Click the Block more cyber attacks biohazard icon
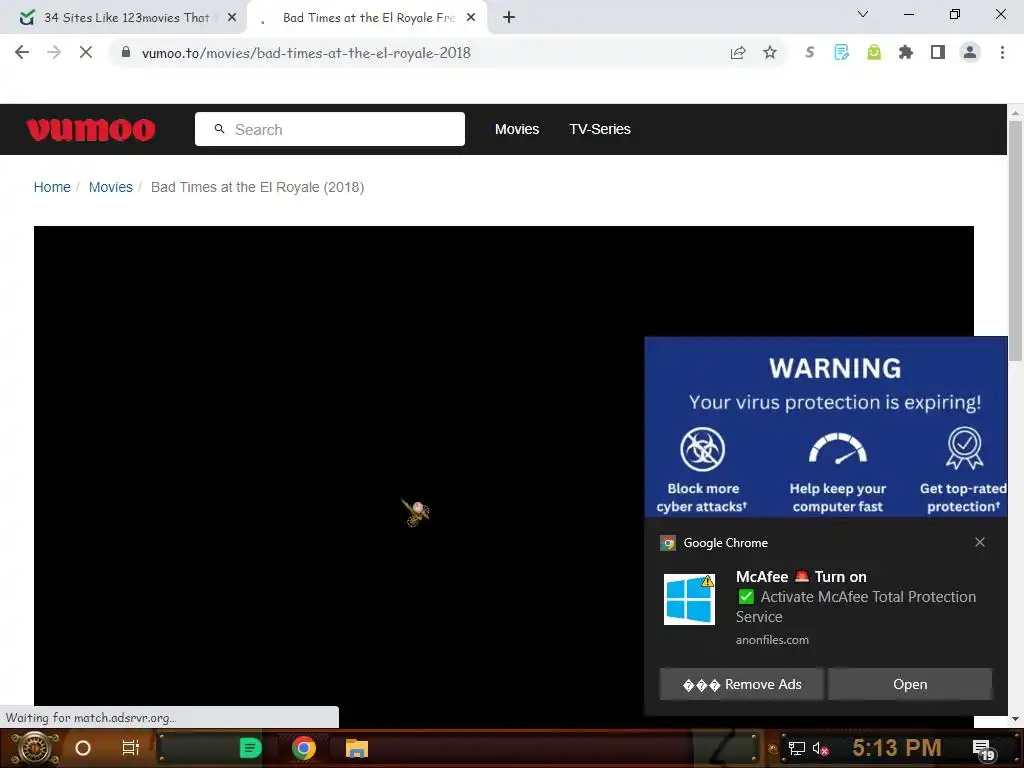This screenshot has width=1024, height=768. [x=702, y=449]
